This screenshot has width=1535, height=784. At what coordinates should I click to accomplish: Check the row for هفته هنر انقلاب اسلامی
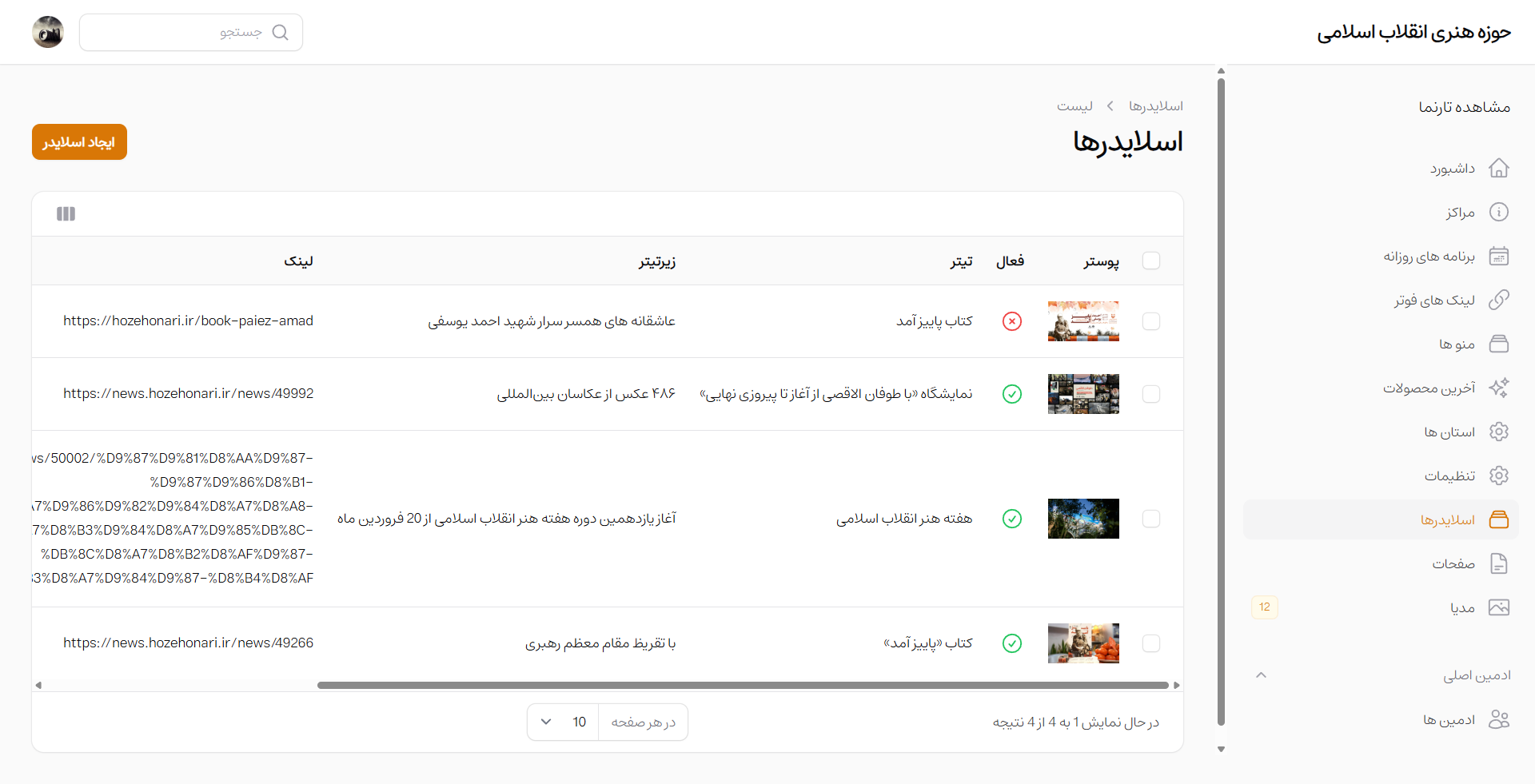(x=1150, y=519)
